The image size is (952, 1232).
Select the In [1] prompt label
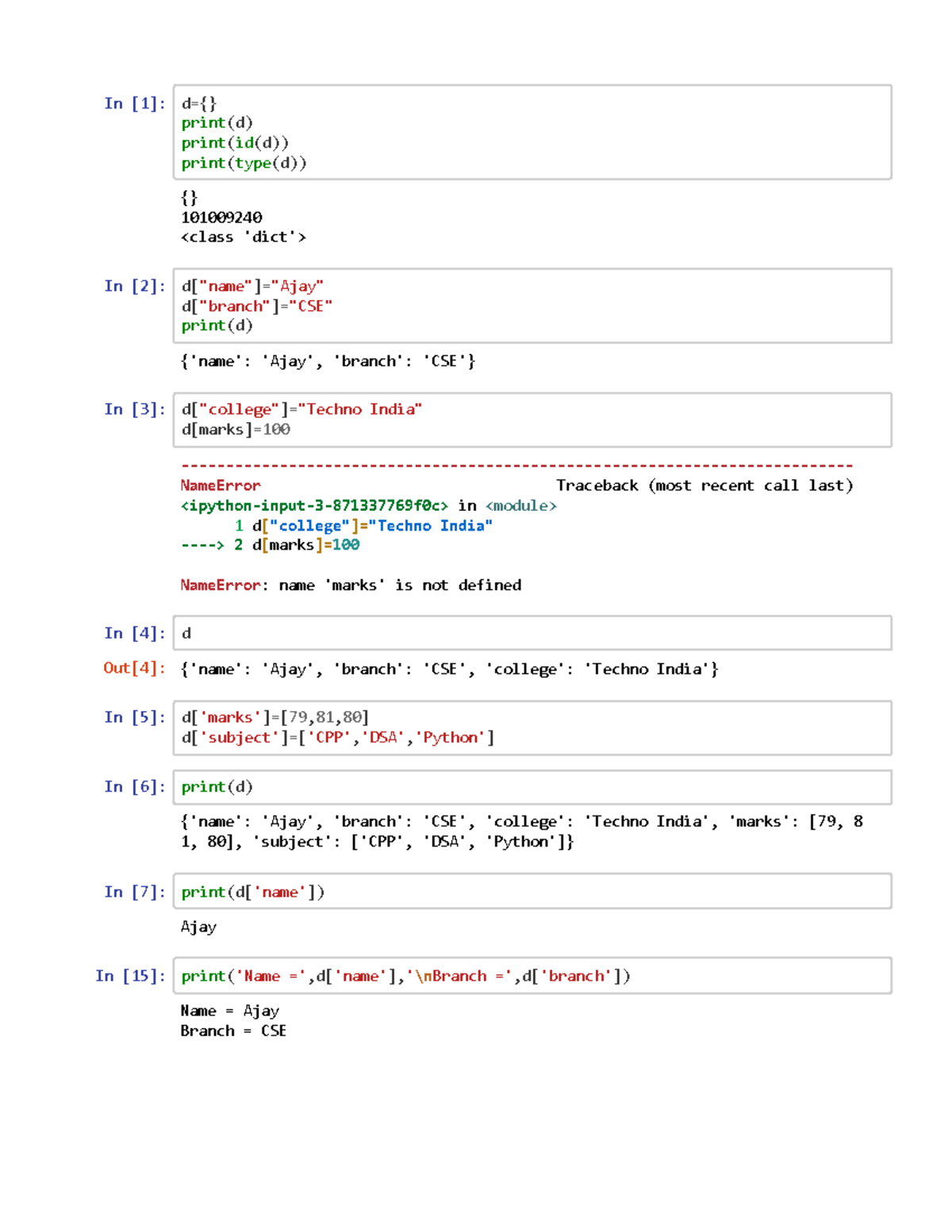134,104
